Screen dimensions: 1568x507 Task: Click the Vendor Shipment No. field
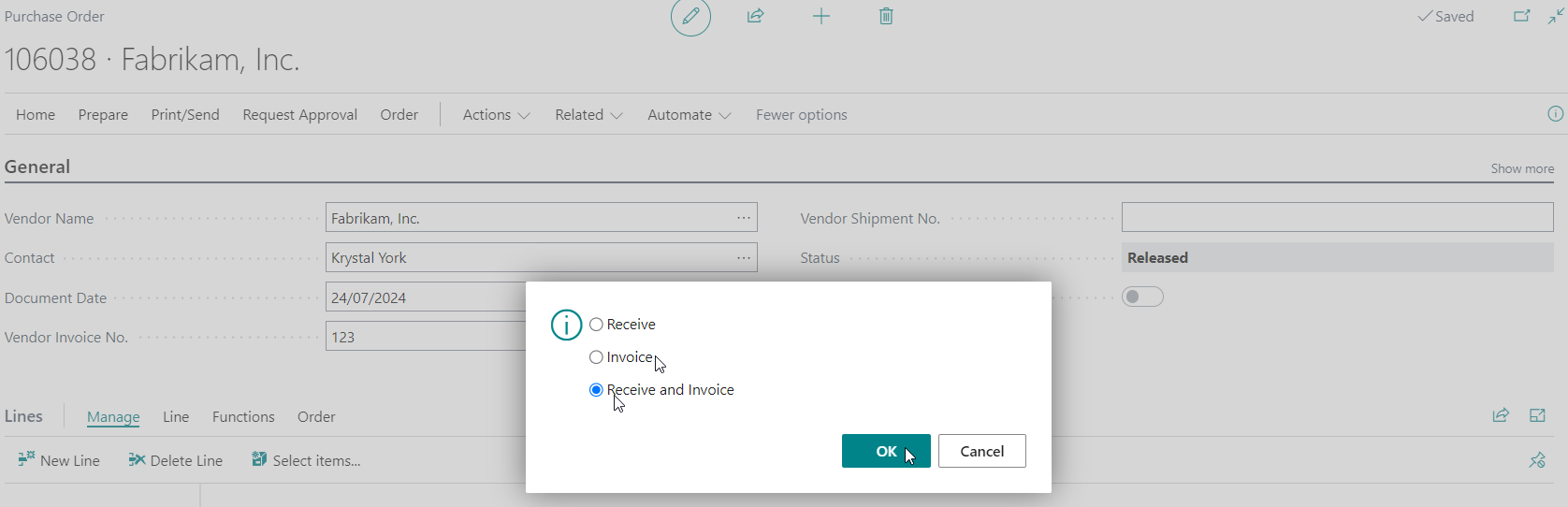click(1338, 218)
